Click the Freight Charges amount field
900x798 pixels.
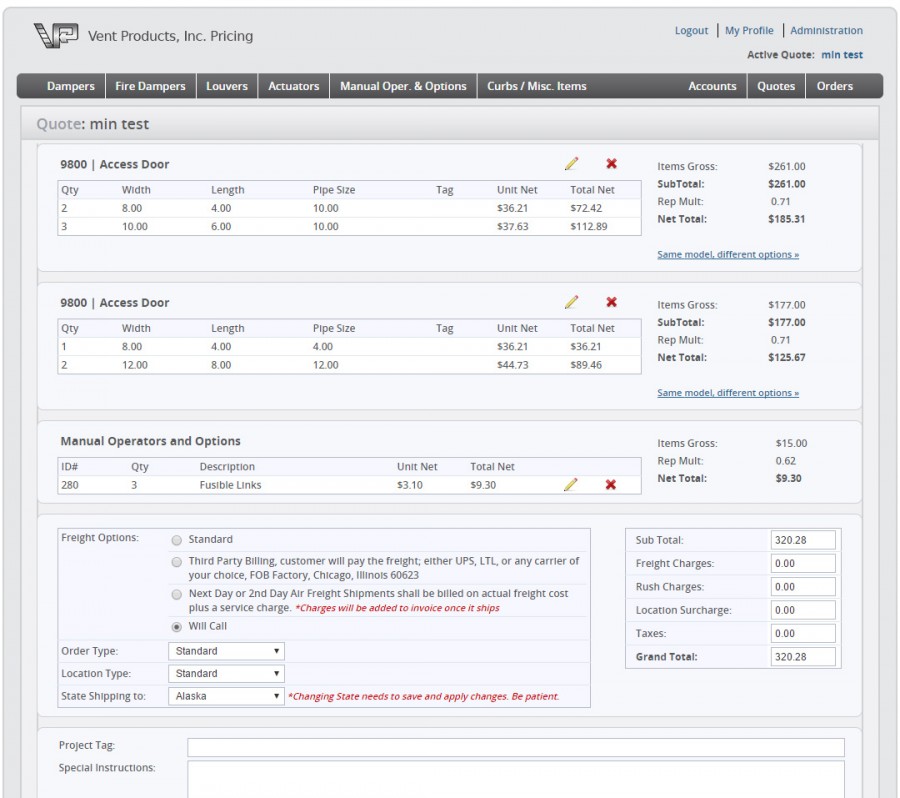802,564
